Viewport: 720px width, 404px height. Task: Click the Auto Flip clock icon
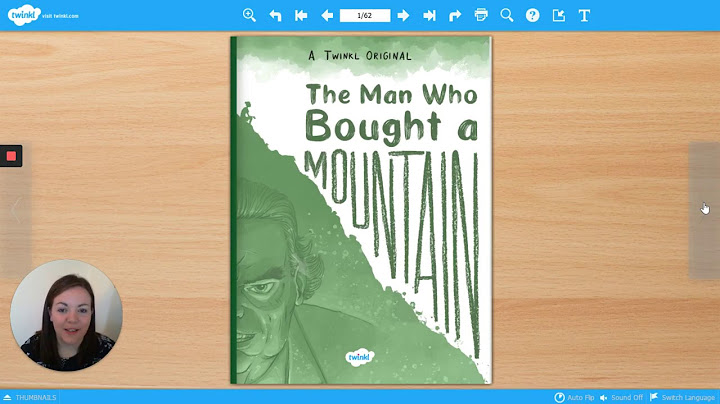[x=559, y=398]
